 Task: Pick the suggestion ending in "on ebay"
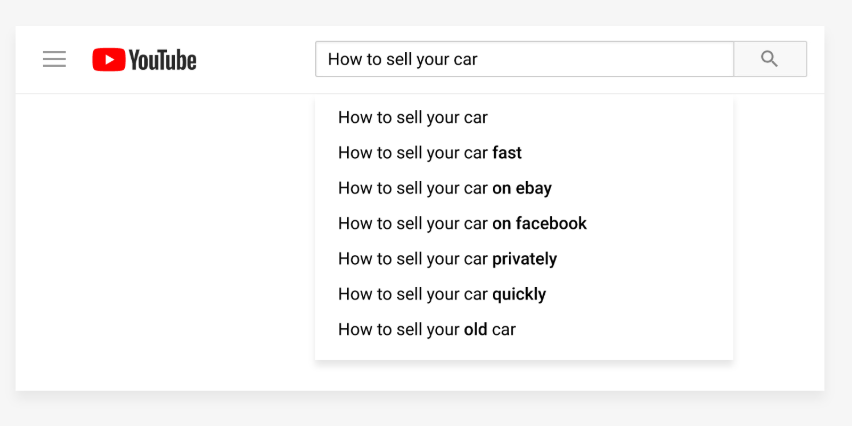(445, 188)
